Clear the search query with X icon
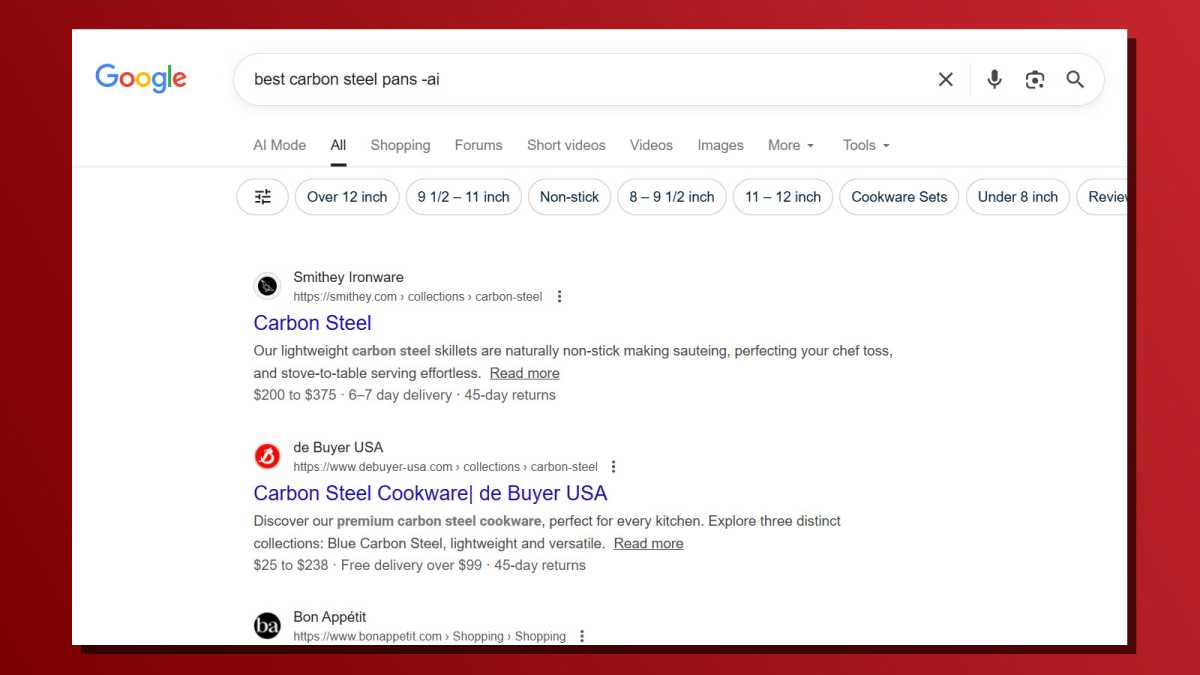The width and height of the screenshot is (1200, 675). pyautogui.click(x=945, y=80)
